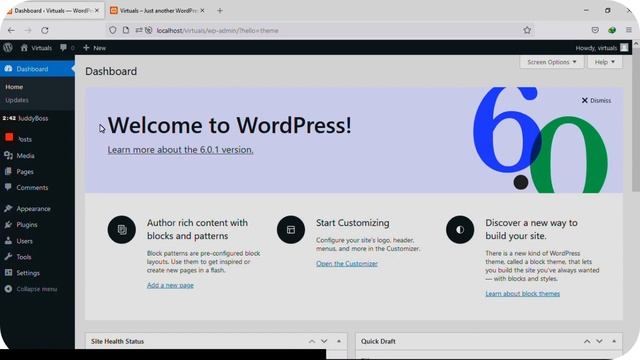Bookmark this page with the star icon
Image resolution: width=640 pixels, height=360 pixels.
527,30
